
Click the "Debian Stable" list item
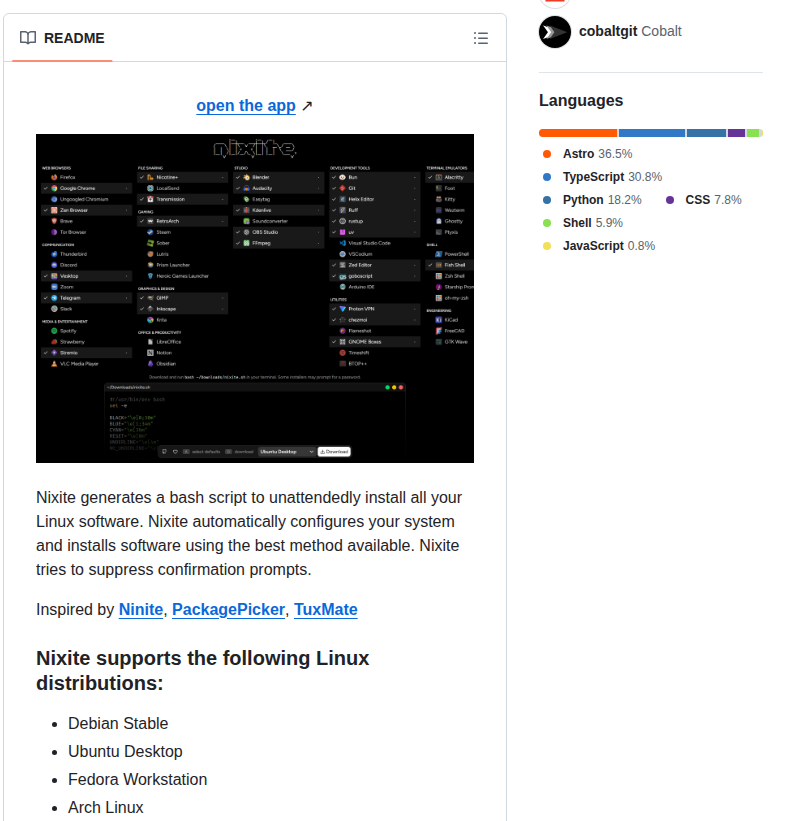pos(118,724)
